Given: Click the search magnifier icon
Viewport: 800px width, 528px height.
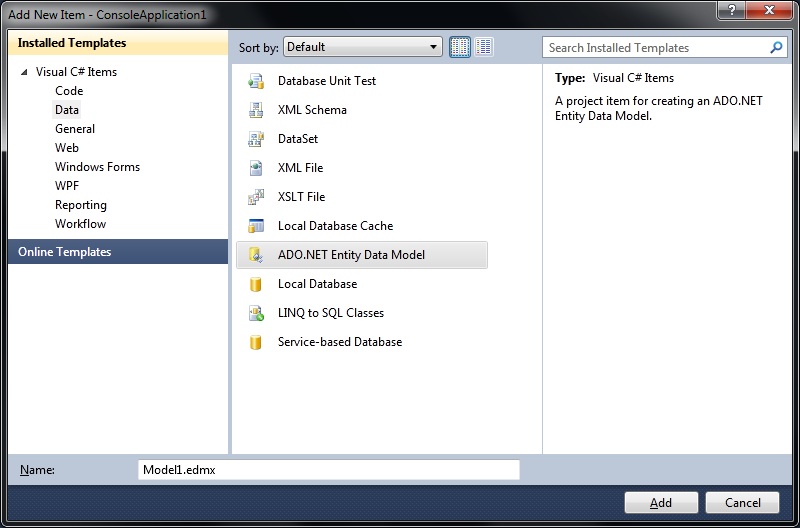Looking at the screenshot, I should [x=776, y=48].
